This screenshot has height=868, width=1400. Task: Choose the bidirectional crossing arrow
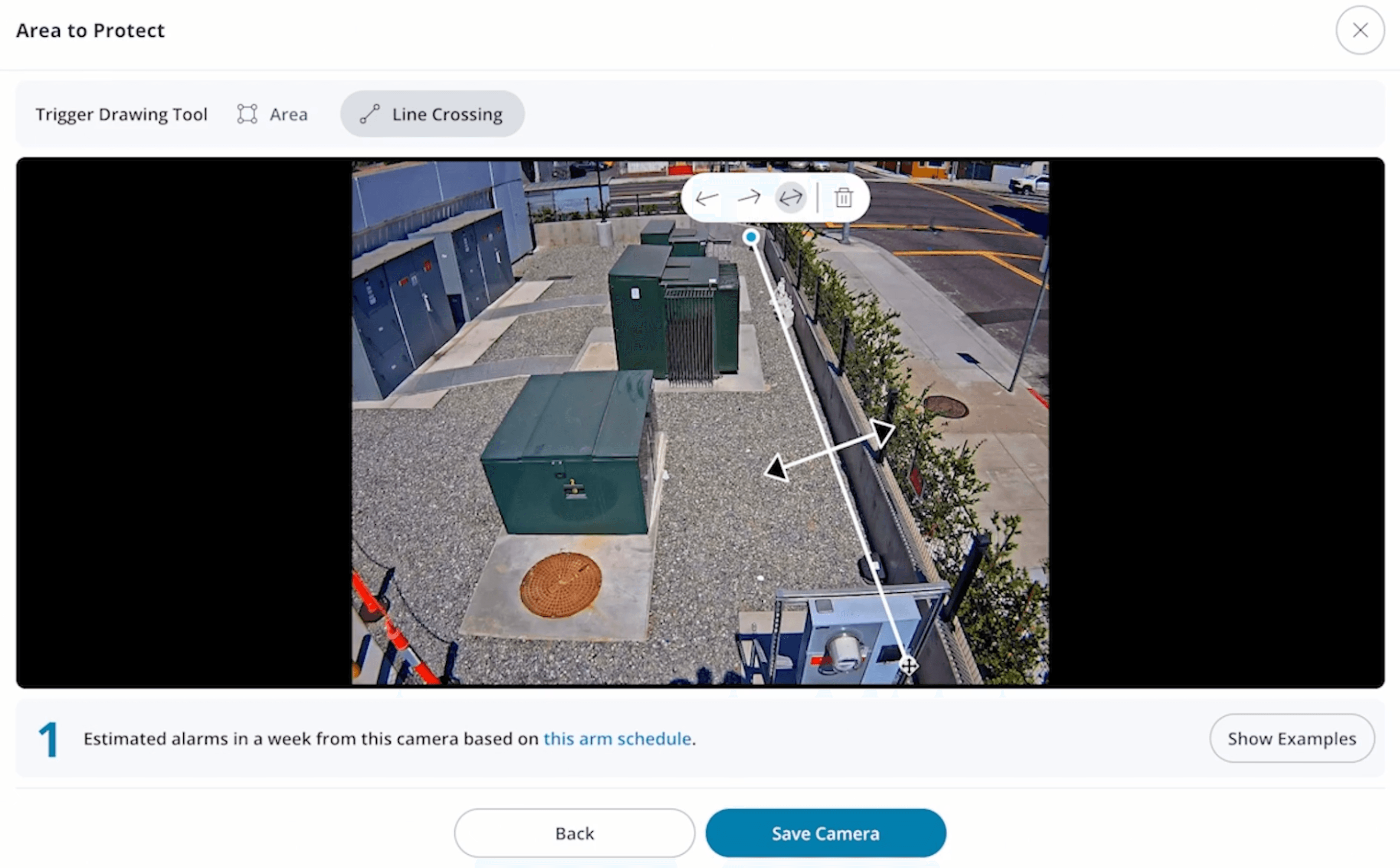tap(790, 198)
